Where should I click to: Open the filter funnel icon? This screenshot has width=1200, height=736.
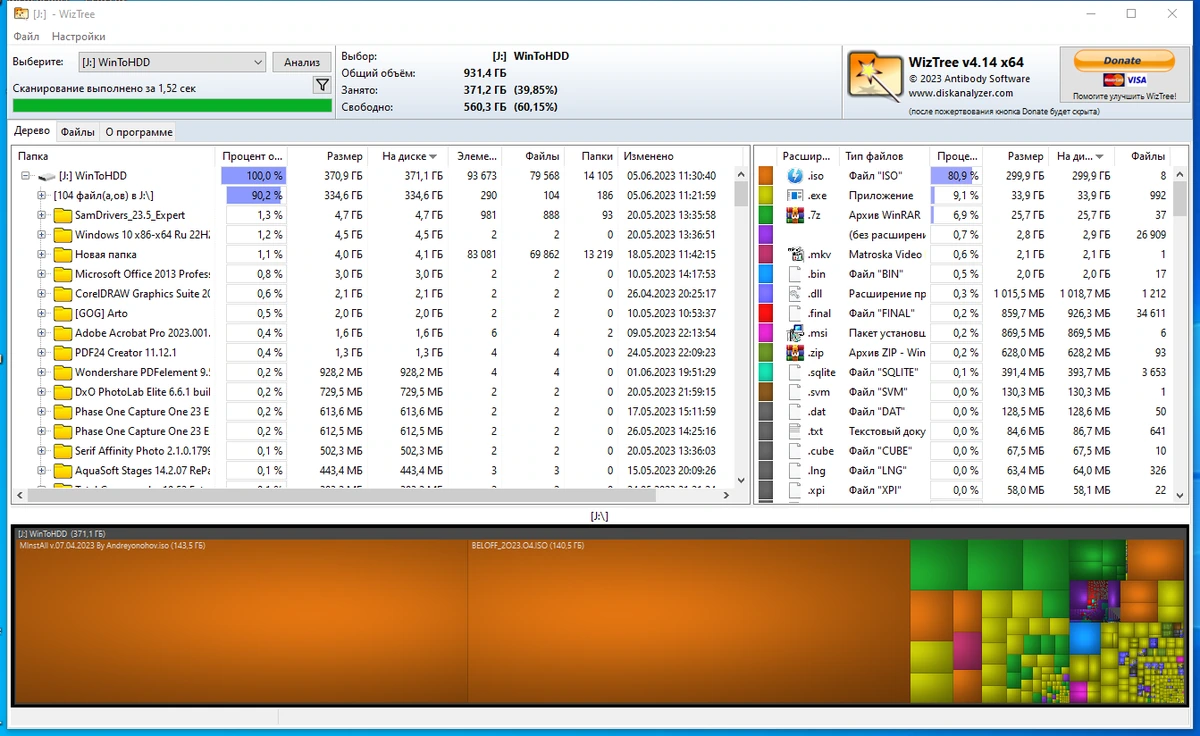point(322,86)
